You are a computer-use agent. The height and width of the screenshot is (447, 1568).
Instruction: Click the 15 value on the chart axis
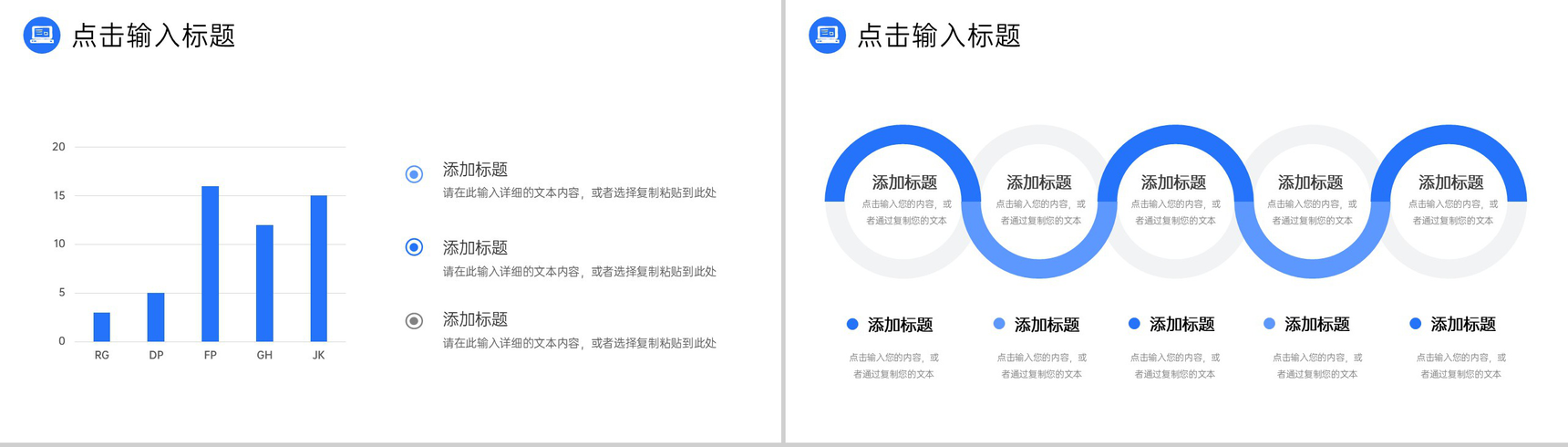pyautogui.click(x=58, y=195)
